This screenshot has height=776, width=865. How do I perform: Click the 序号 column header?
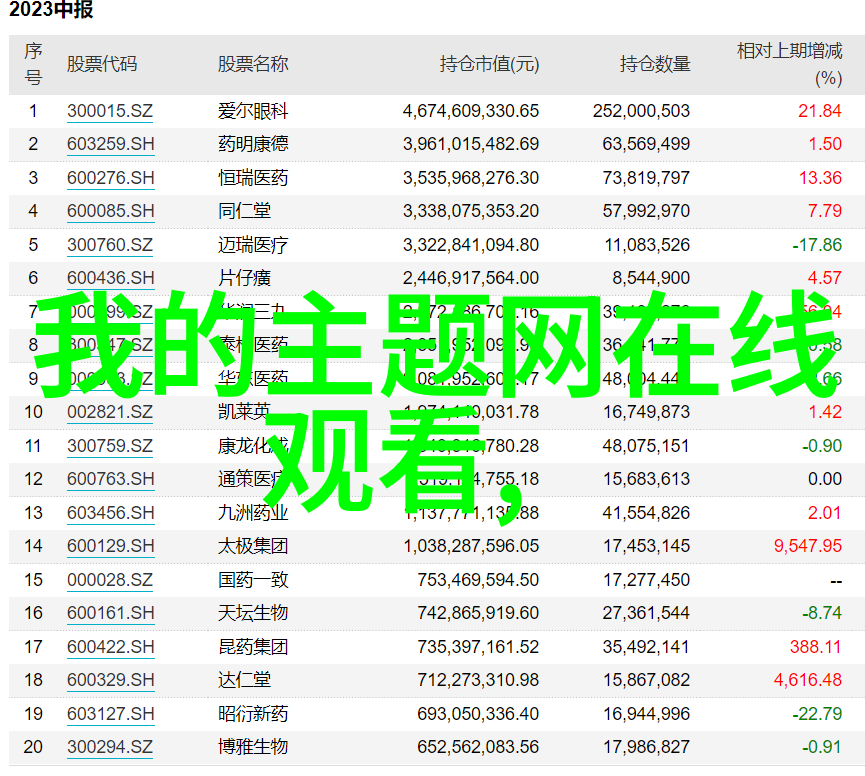point(33,64)
